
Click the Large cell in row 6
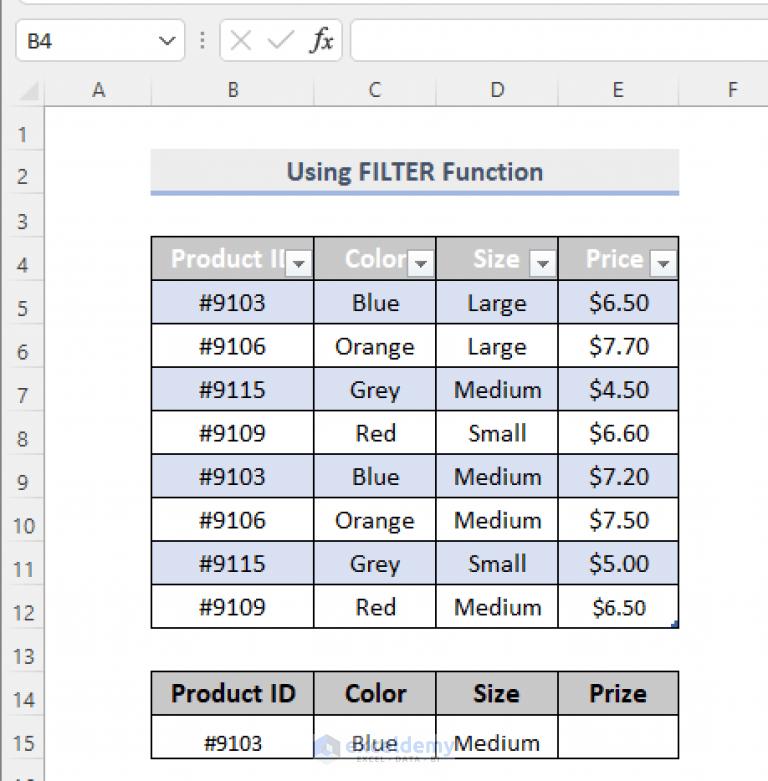pos(497,346)
